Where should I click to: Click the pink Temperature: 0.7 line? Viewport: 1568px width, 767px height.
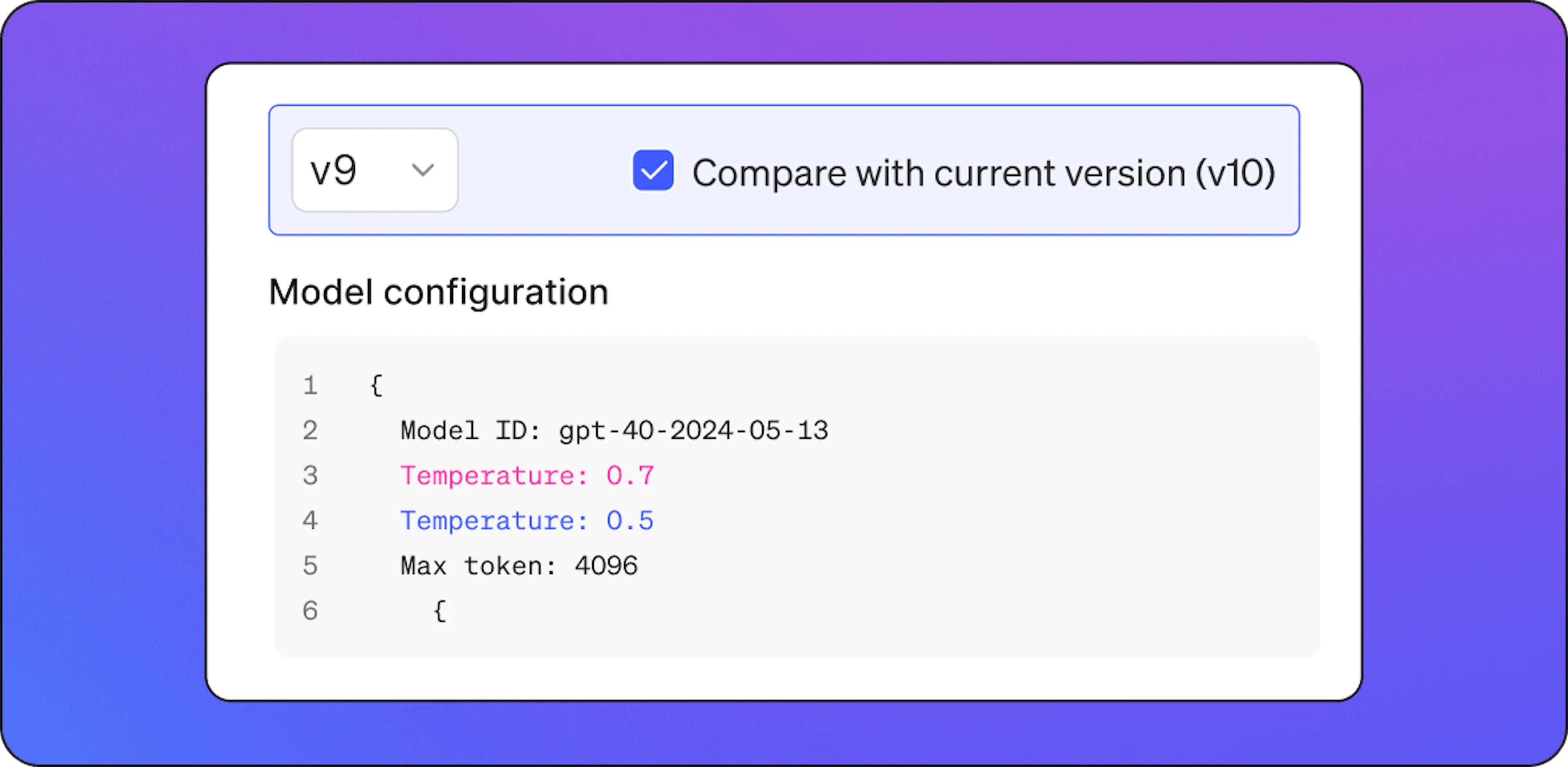(527, 475)
